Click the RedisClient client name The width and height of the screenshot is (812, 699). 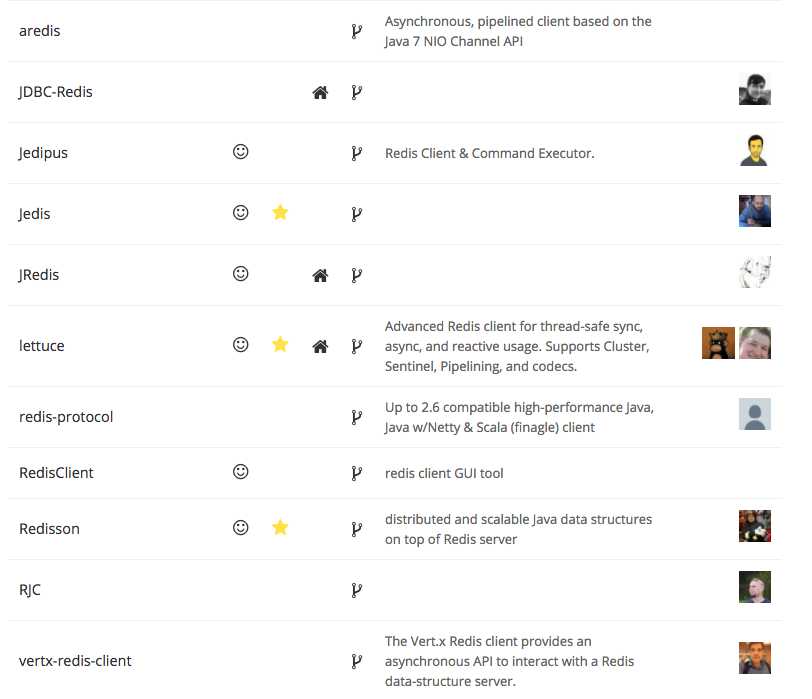pos(56,473)
